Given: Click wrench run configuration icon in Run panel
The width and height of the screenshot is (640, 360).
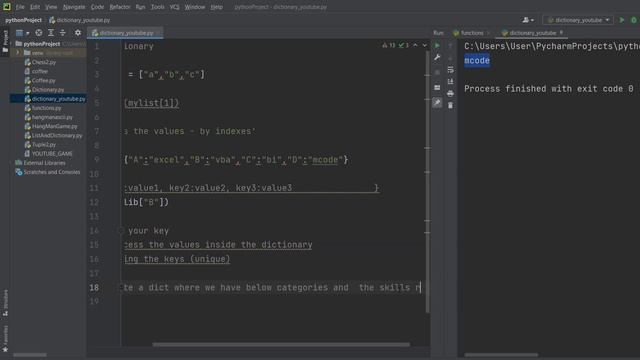Looking at the screenshot, I should click(x=437, y=58).
